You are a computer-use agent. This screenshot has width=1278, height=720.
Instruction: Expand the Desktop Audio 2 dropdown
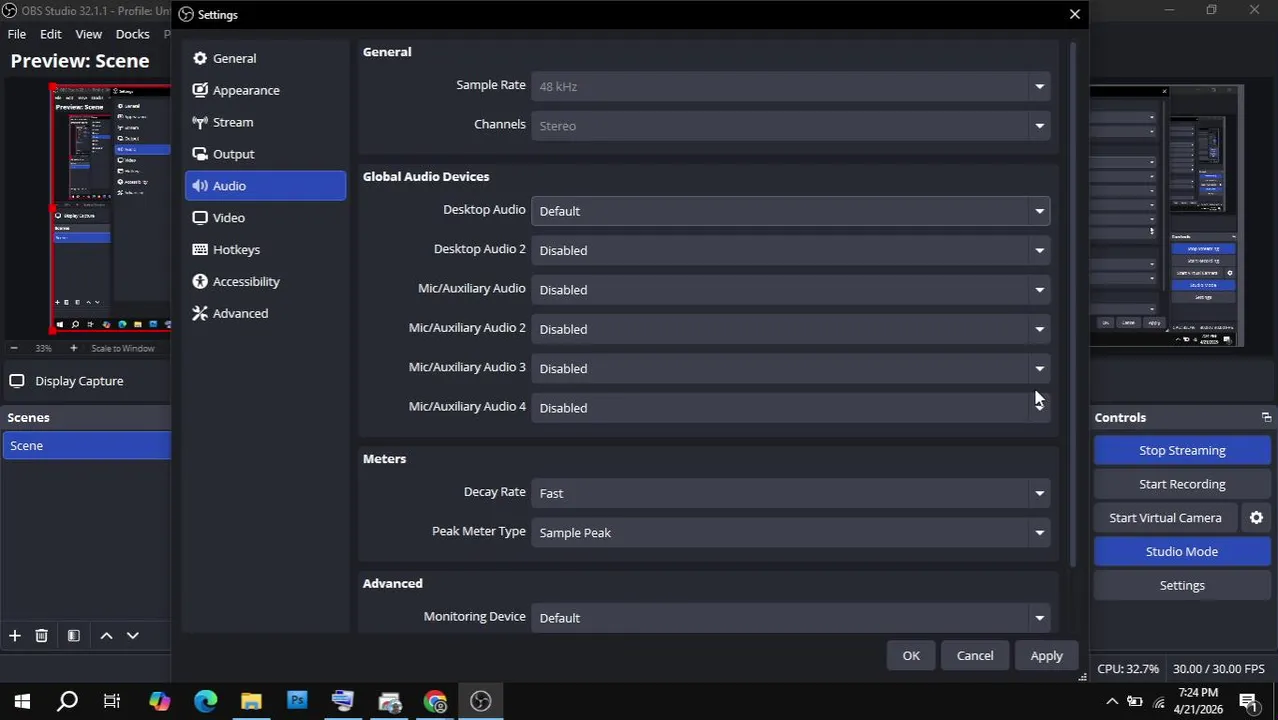[x=790, y=250]
